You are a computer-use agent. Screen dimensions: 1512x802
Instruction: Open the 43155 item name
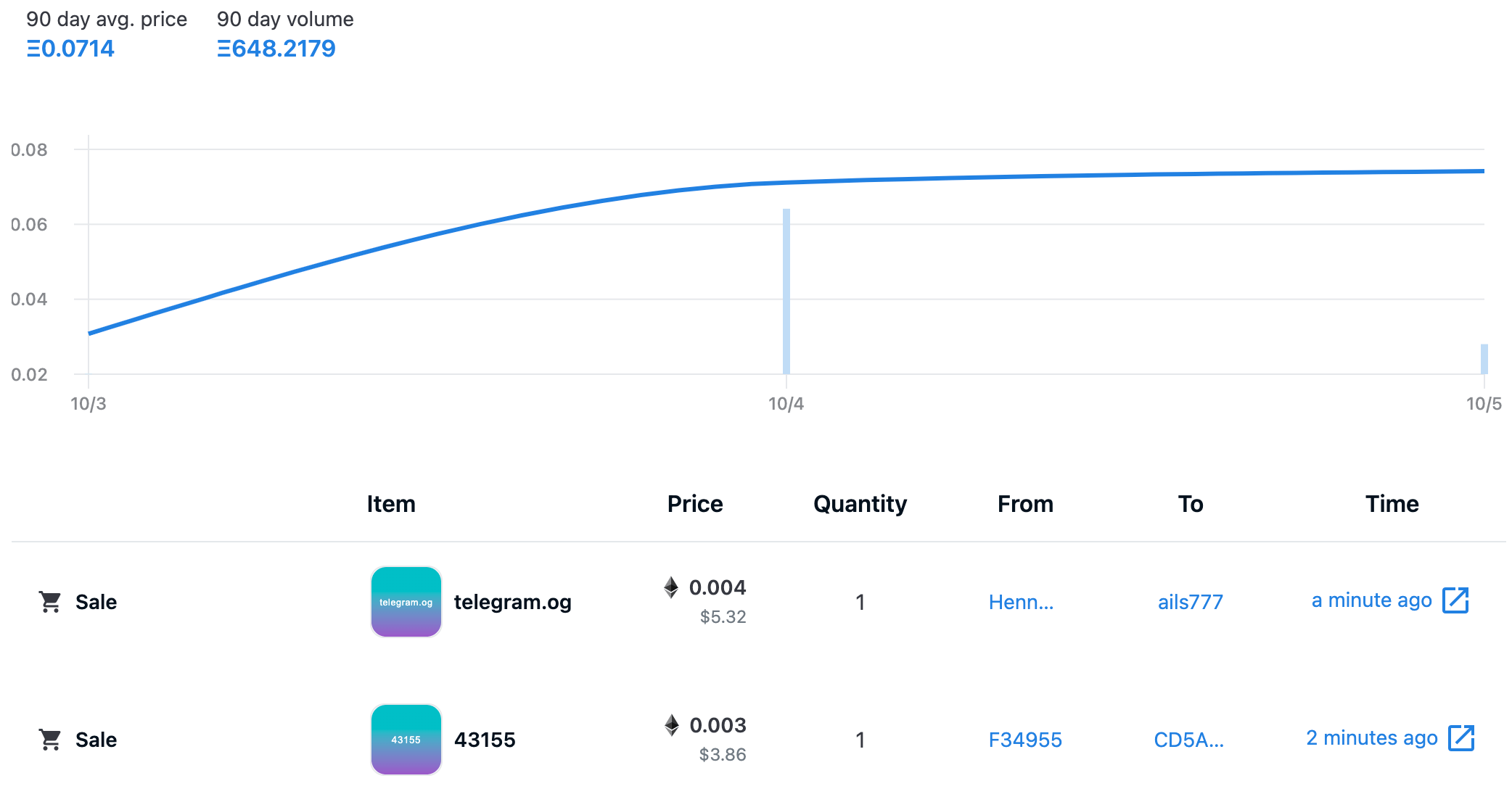(485, 740)
